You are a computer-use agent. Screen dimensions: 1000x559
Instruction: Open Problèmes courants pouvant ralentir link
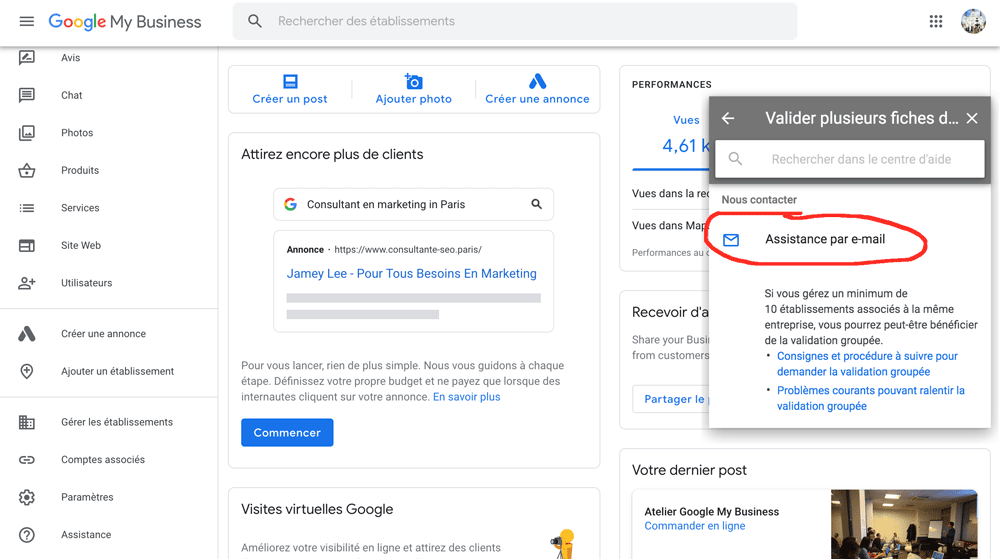click(x=871, y=398)
